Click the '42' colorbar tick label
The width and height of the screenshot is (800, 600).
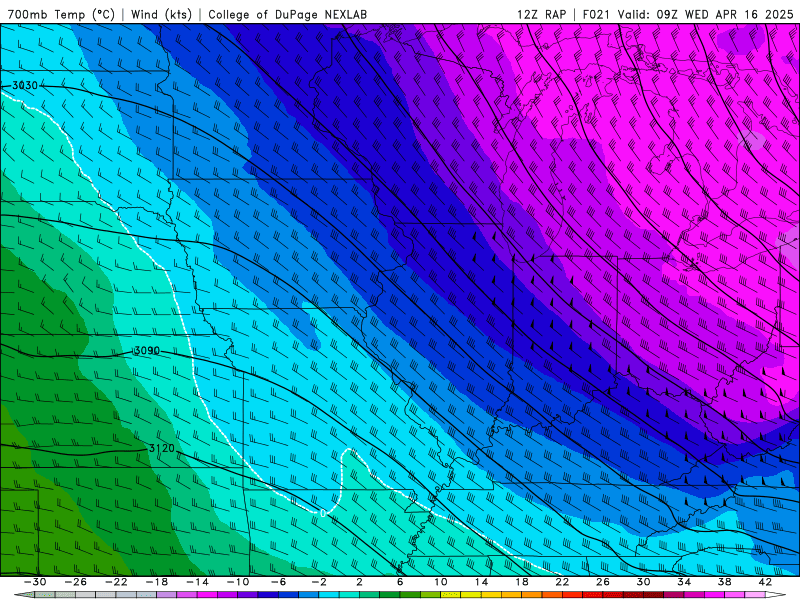coord(765,582)
